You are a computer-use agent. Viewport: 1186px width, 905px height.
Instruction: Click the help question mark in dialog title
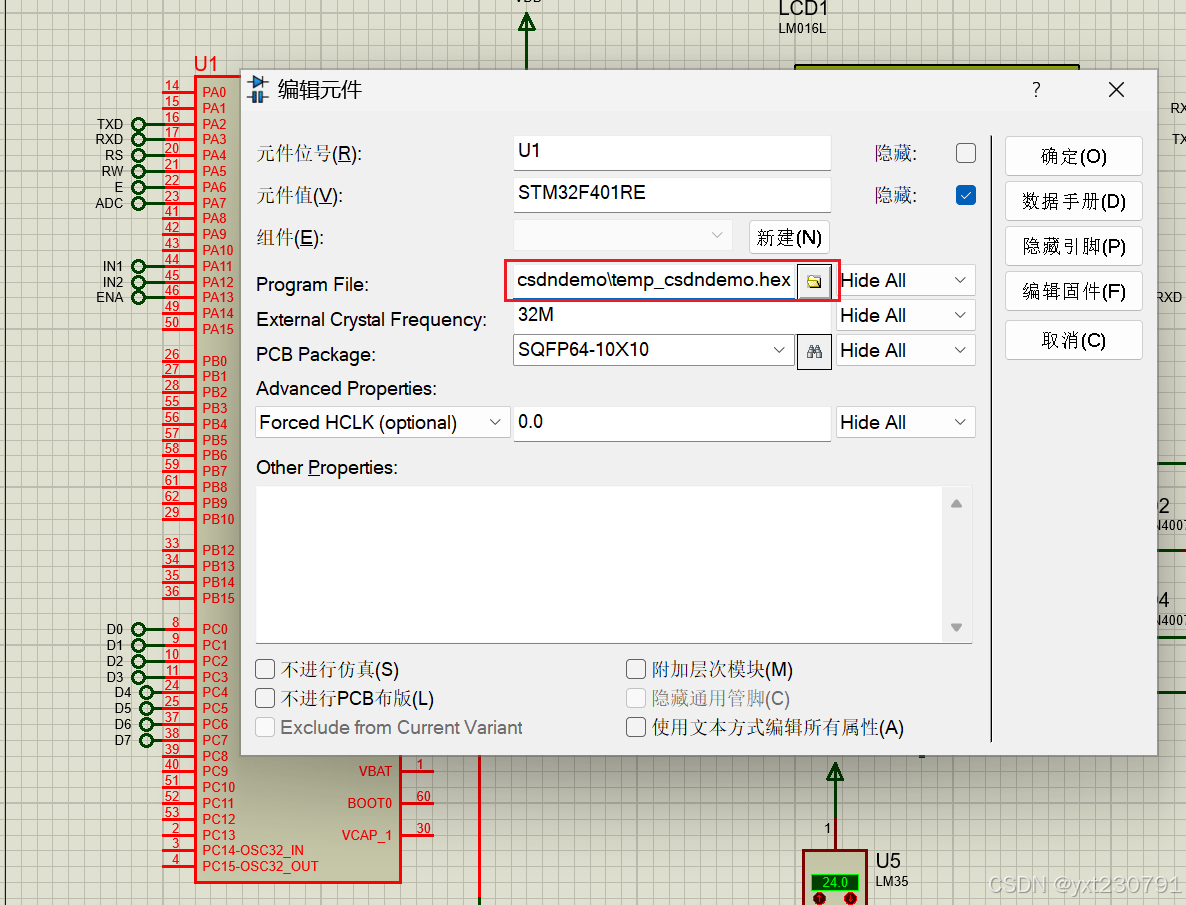1036,90
